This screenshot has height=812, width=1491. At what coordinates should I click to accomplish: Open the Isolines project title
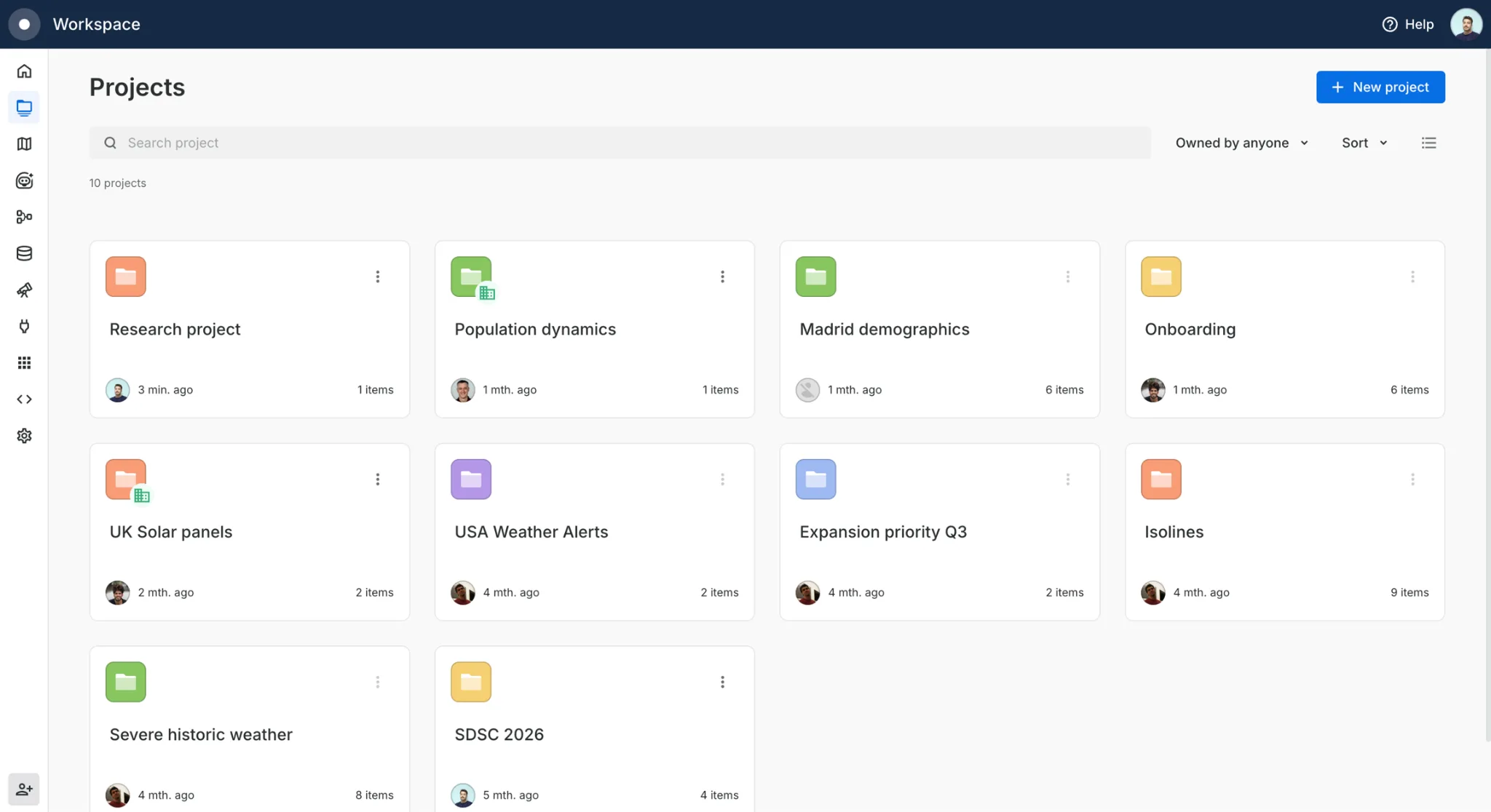(1174, 532)
